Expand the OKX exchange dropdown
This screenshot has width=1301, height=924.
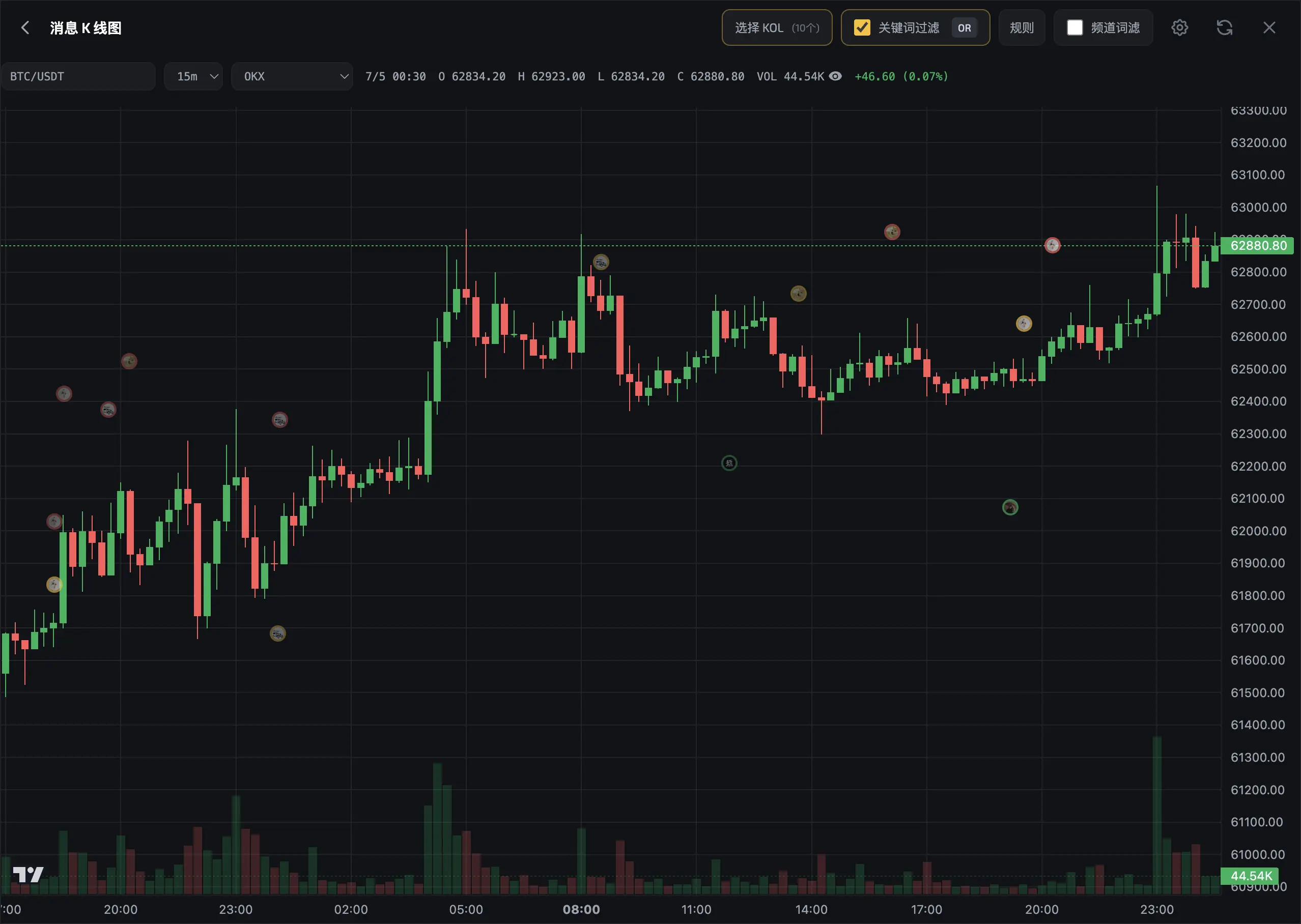pos(292,76)
